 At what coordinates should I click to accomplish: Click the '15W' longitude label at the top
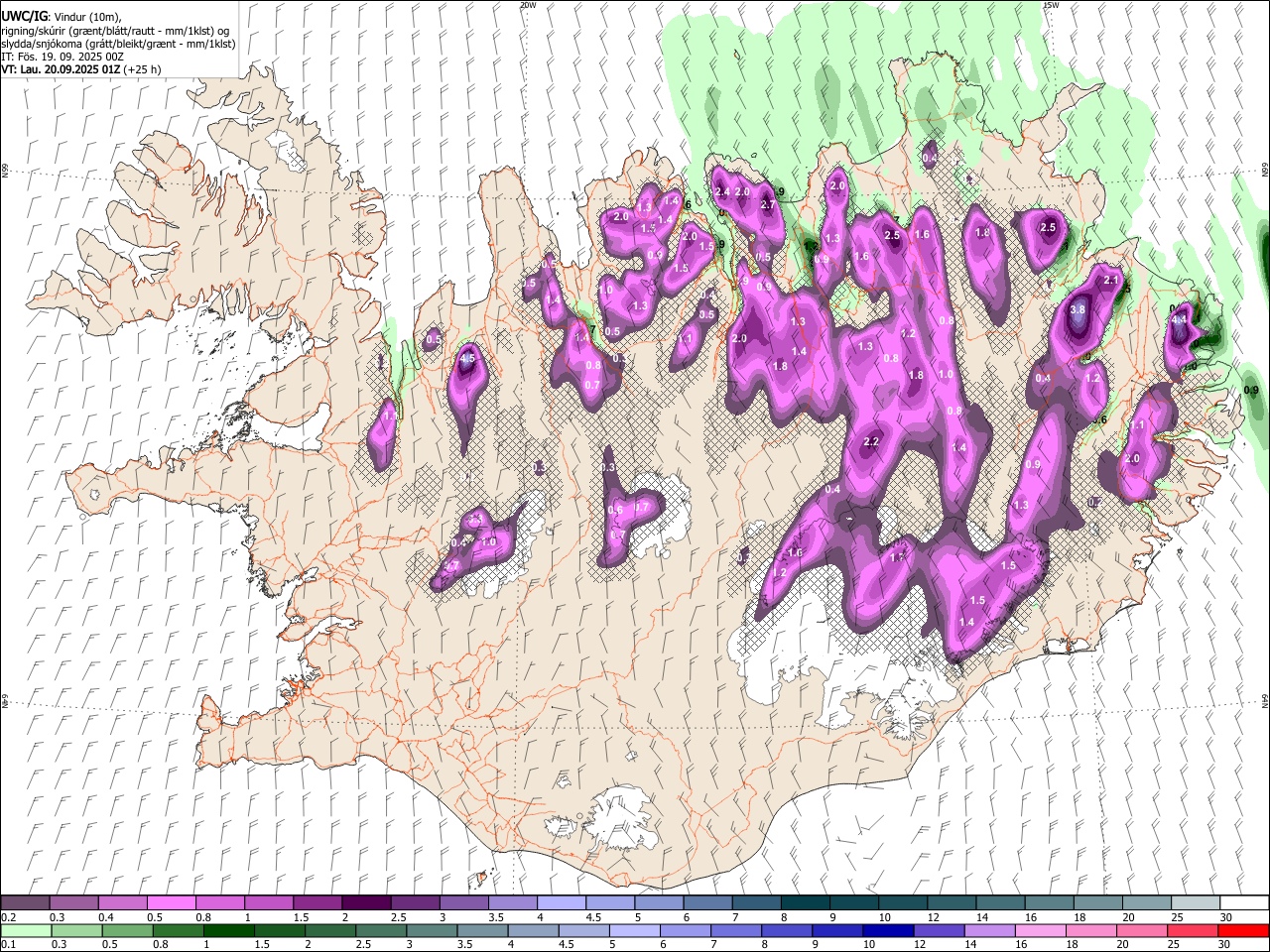click(1051, 5)
